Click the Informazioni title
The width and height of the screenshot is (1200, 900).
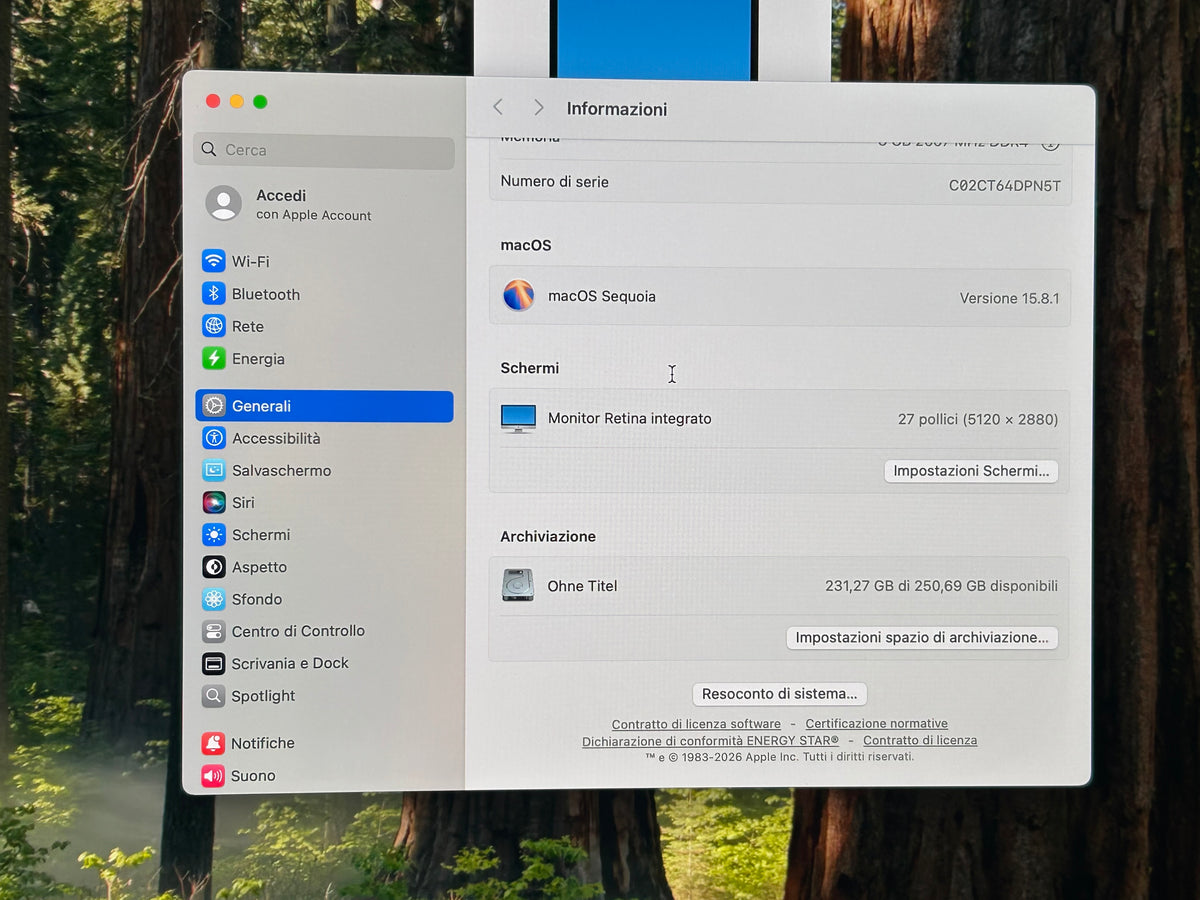point(617,109)
